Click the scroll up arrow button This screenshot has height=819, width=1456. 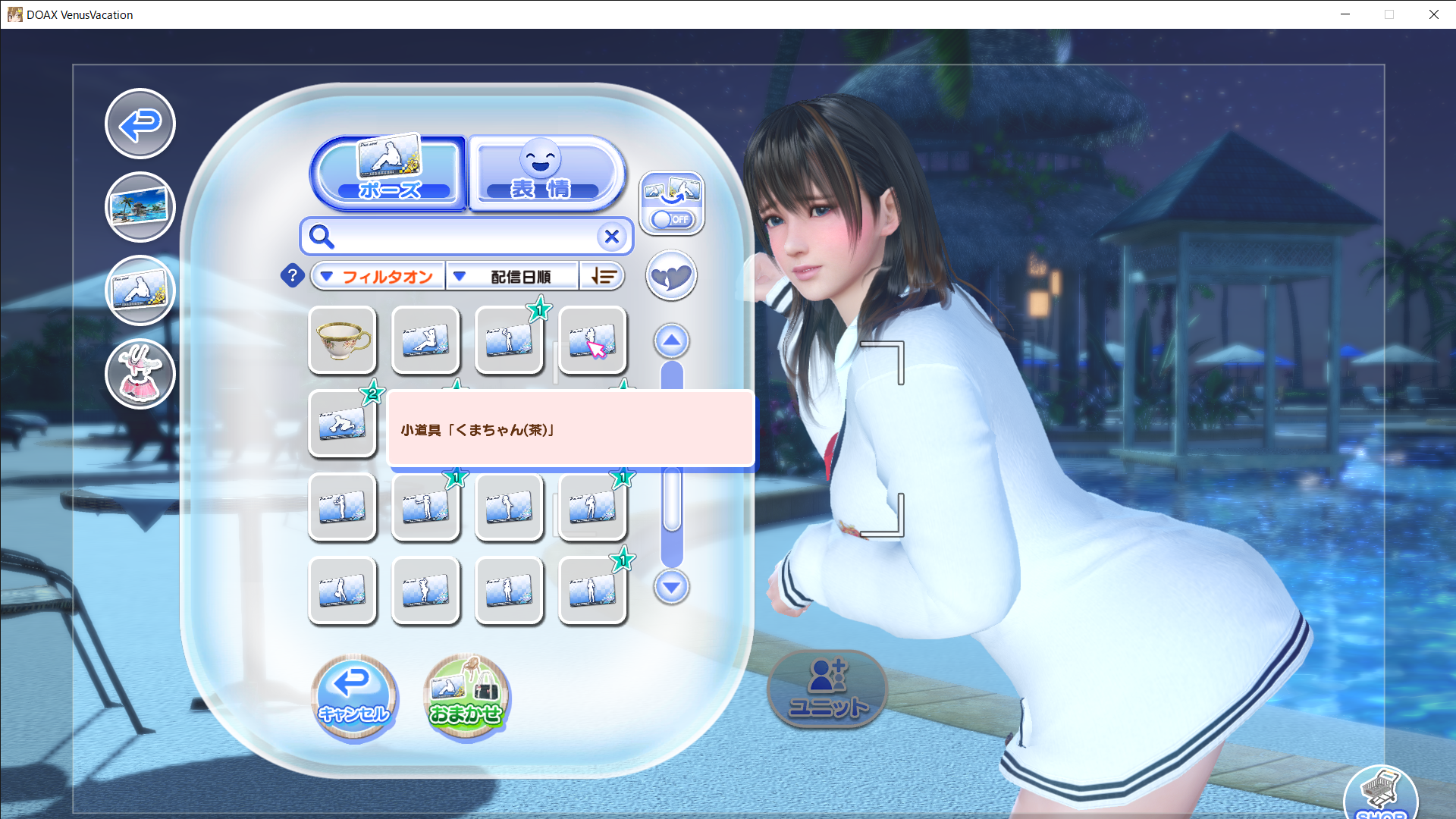(x=671, y=341)
